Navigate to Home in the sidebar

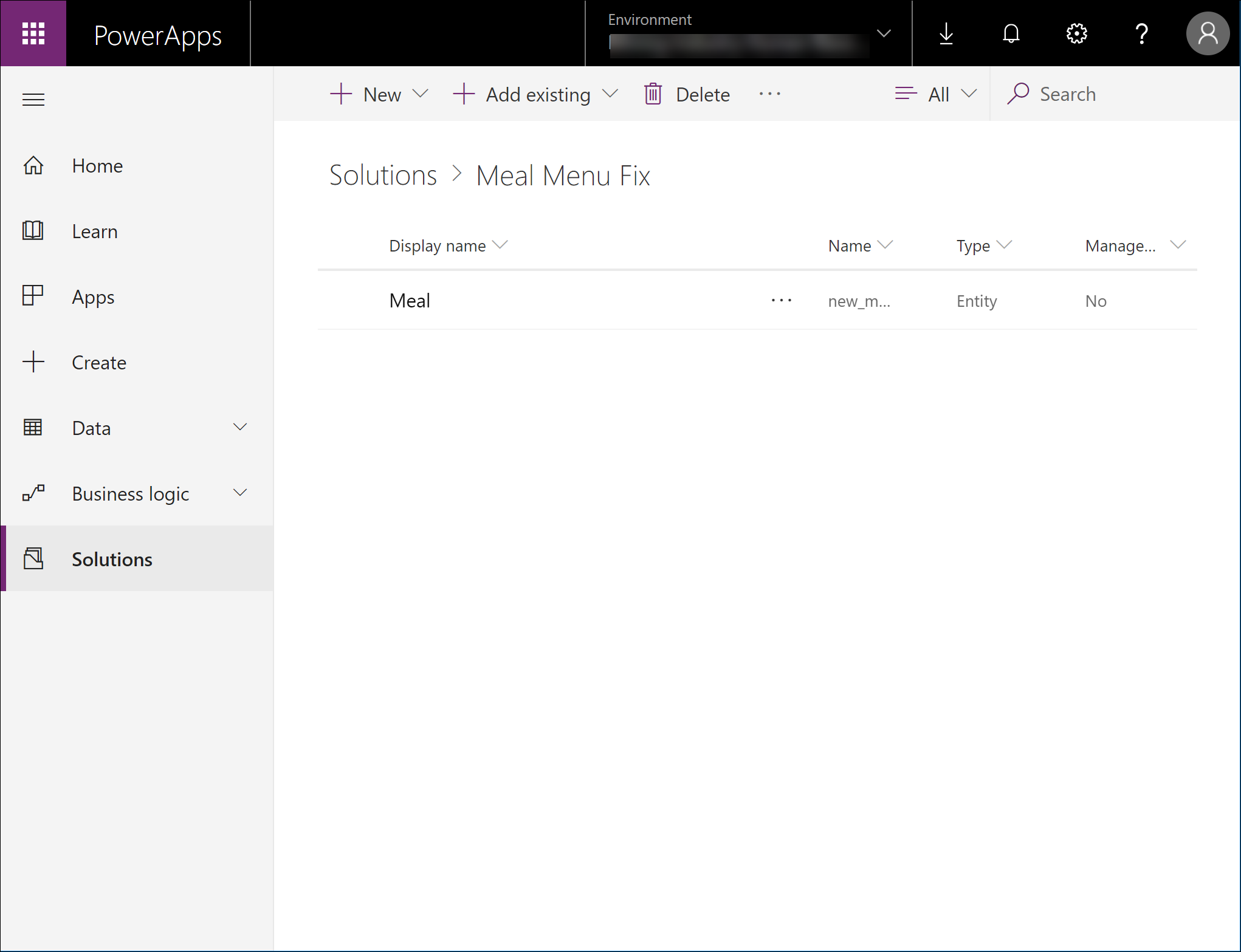(x=97, y=166)
